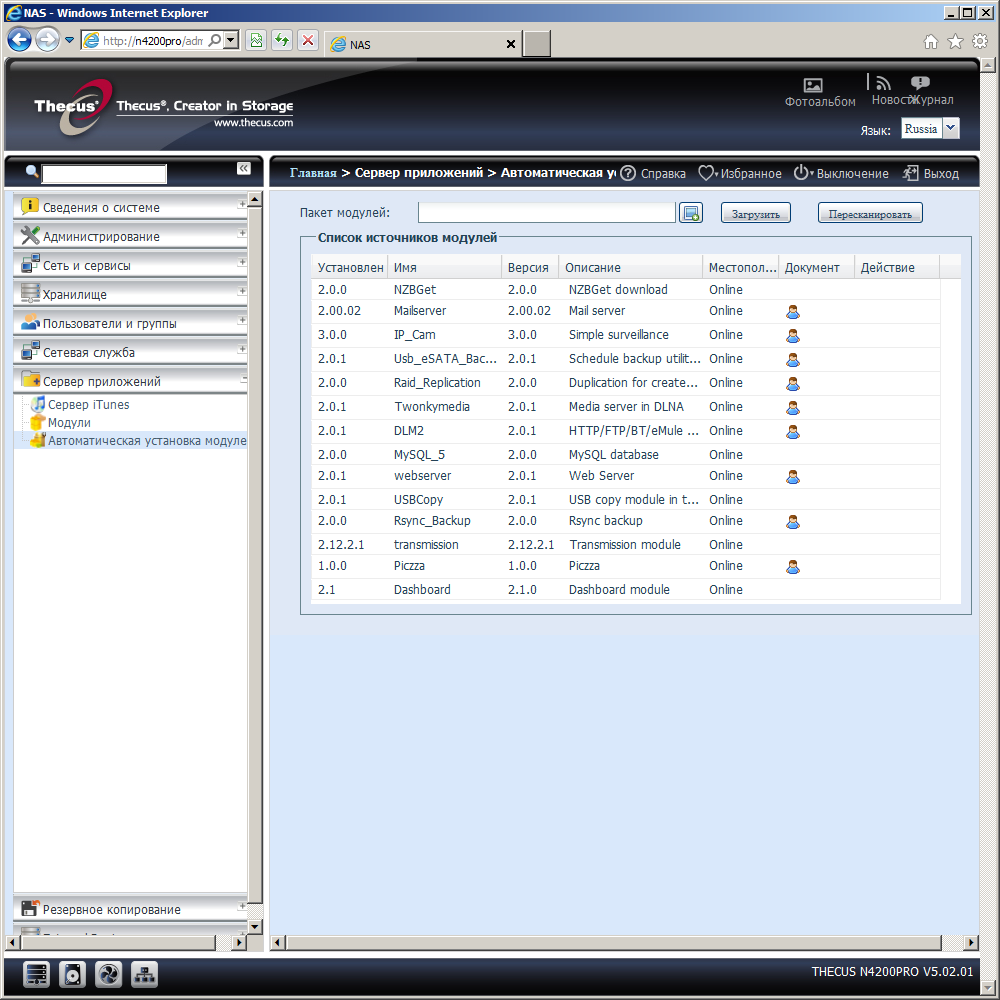The image size is (1000, 1000).
Task: Sort by Установлен column header
Action: [x=349, y=267]
